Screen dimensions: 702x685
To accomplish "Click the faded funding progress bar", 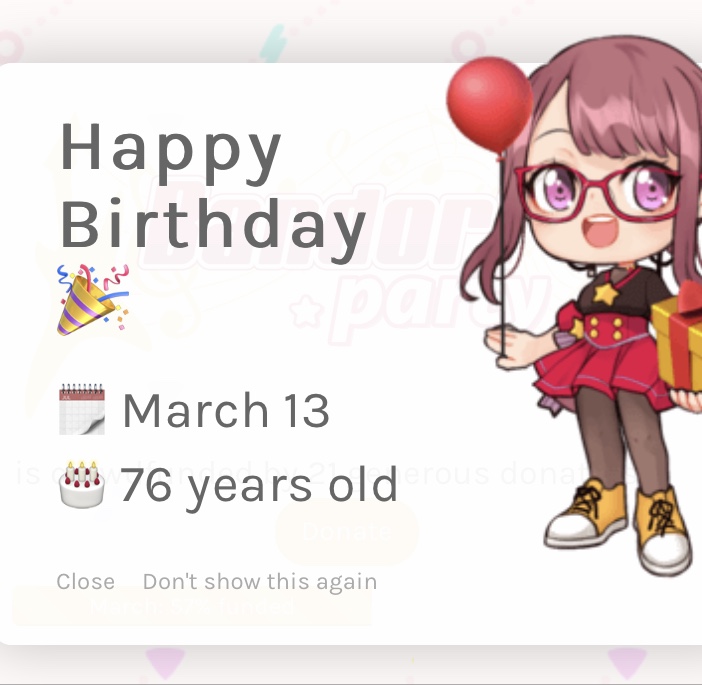I will click(x=192, y=605).
